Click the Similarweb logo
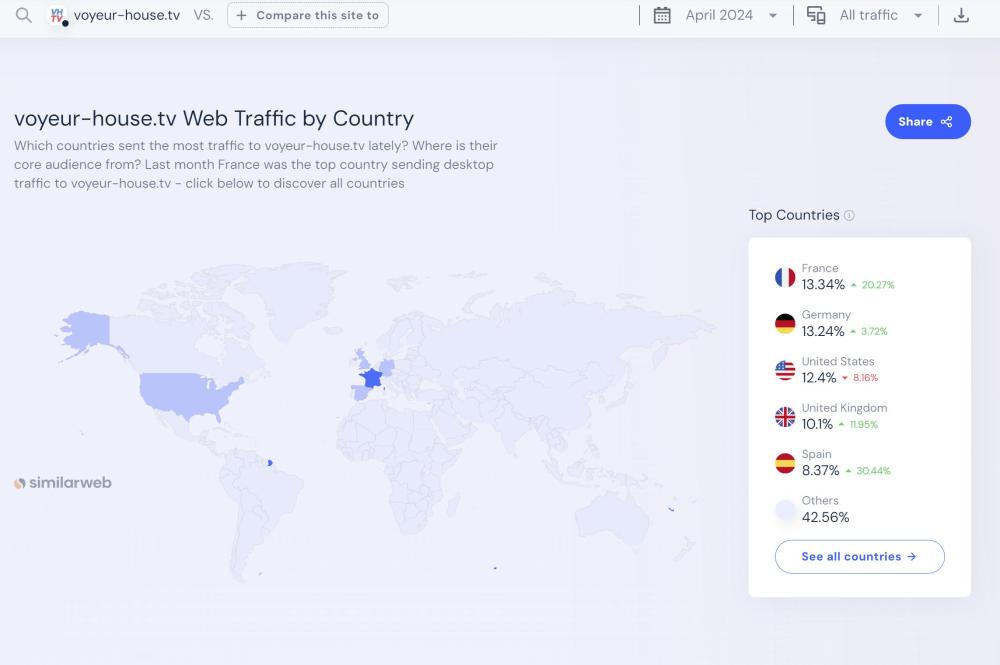This screenshot has height=665, width=1000. click(x=63, y=483)
